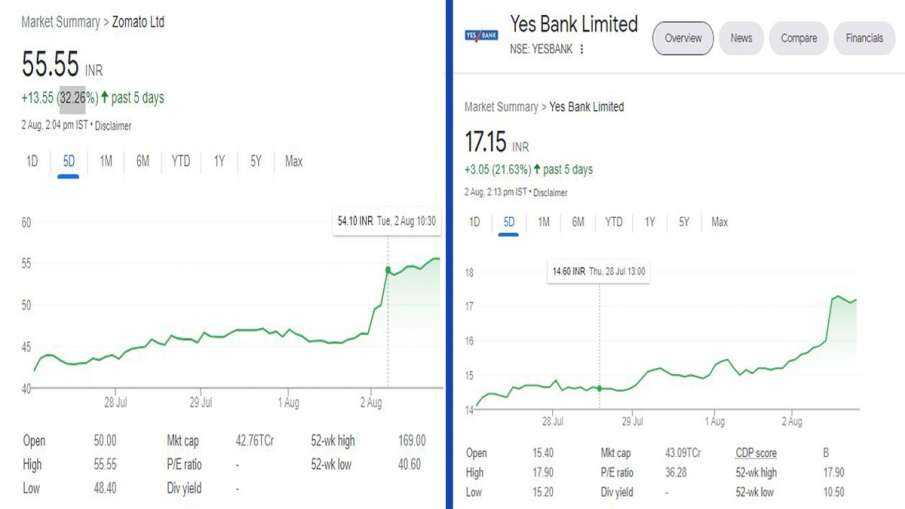Open the three-dot menu beside NSE: YESBANK
The height and width of the screenshot is (509, 905).
click(582, 49)
